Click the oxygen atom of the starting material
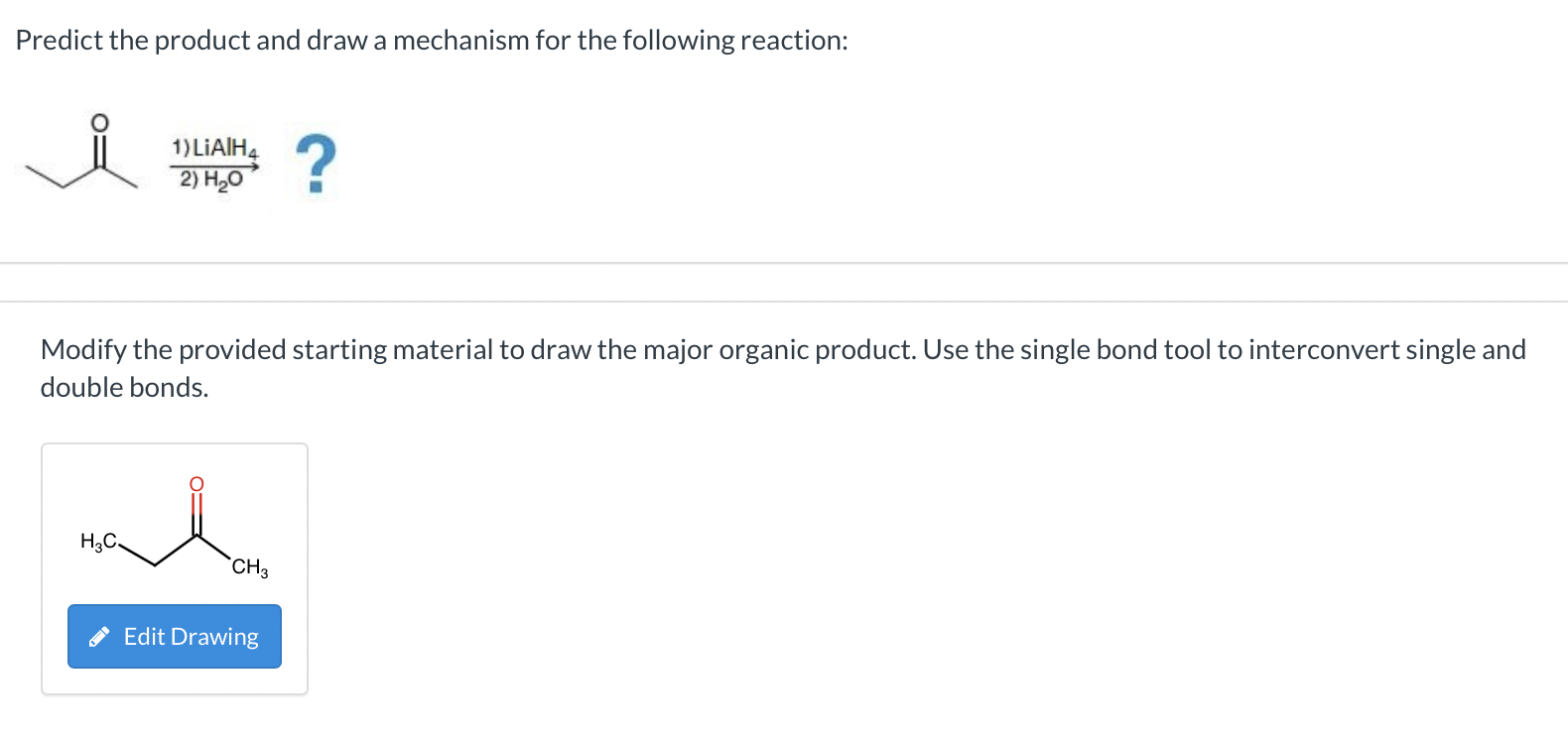Image resolution: width=1568 pixels, height=744 pixels. pos(98,123)
